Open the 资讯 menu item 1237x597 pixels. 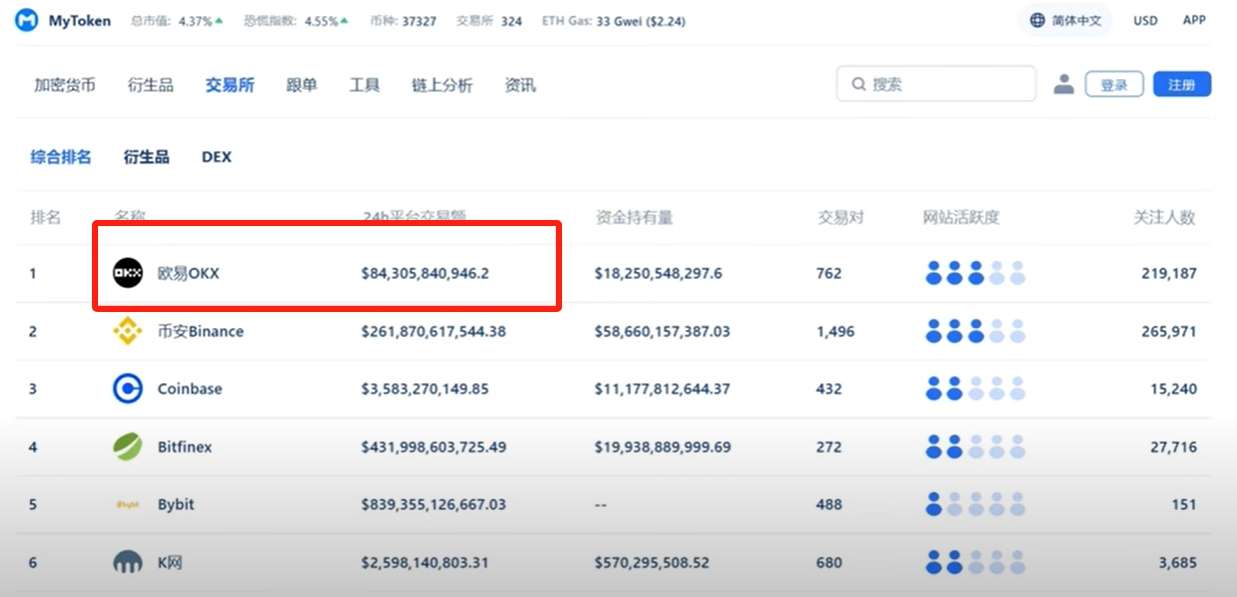pyautogui.click(x=520, y=85)
